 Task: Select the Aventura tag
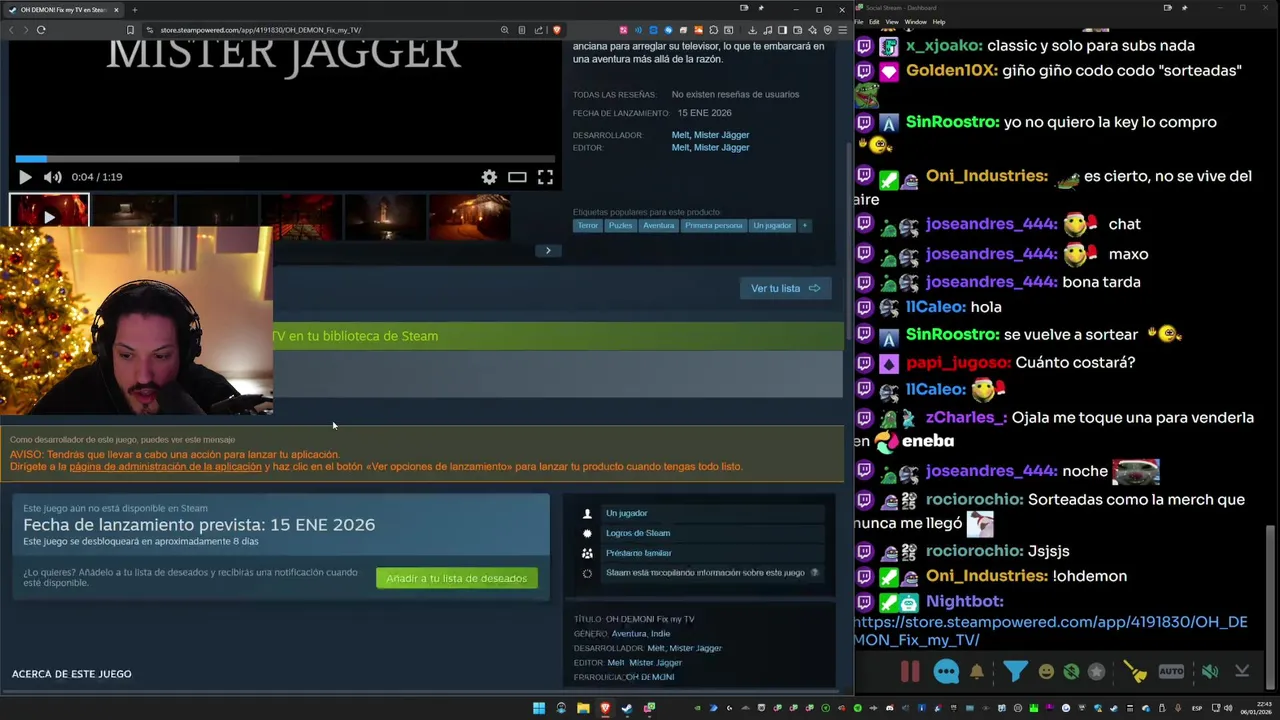tap(659, 225)
